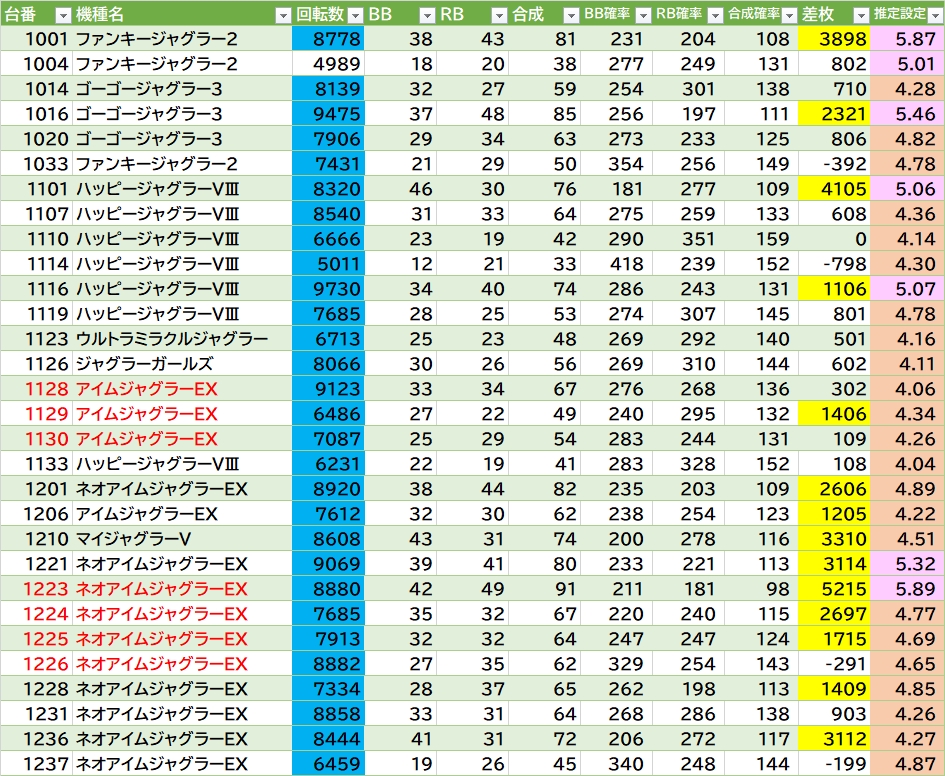The image size is (945, 776).
Task: Open the 機種名 column filter dropdown
Action: (283, 15)
